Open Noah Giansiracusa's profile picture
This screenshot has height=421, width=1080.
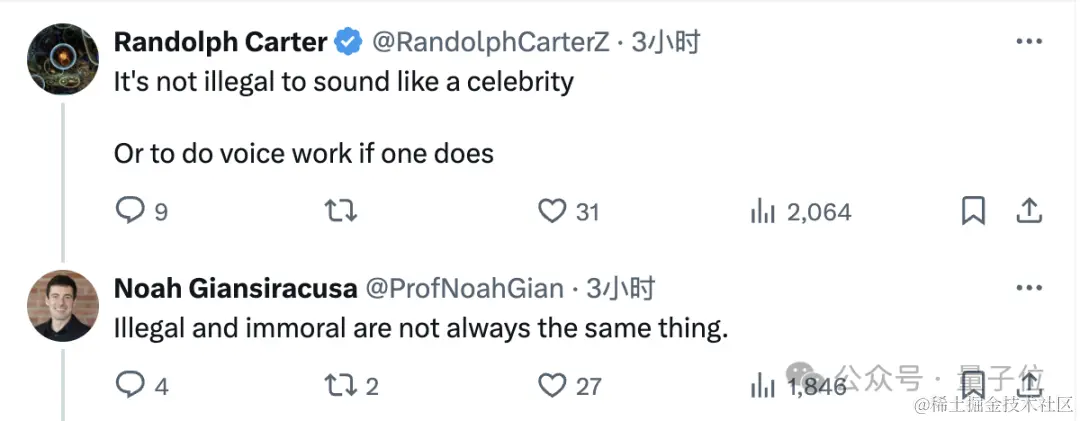(x=62, y=305)
